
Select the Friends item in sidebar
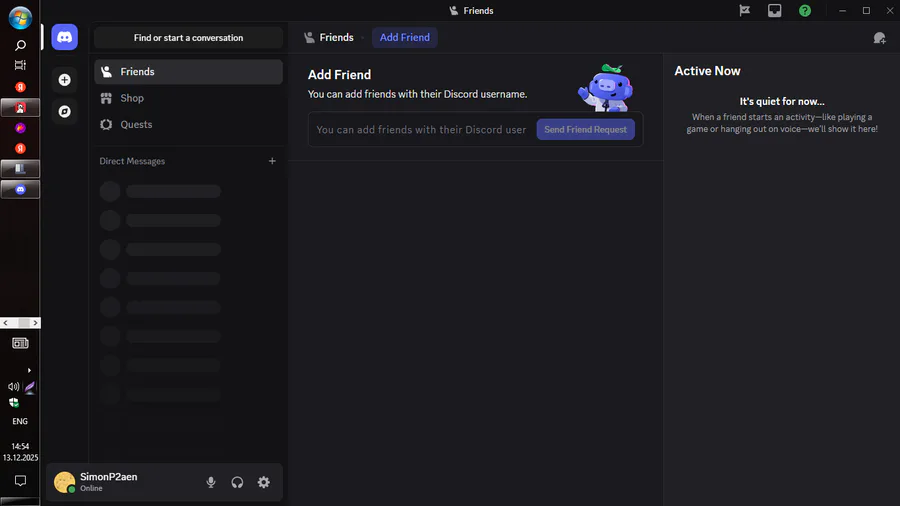(x=188, y=72)
